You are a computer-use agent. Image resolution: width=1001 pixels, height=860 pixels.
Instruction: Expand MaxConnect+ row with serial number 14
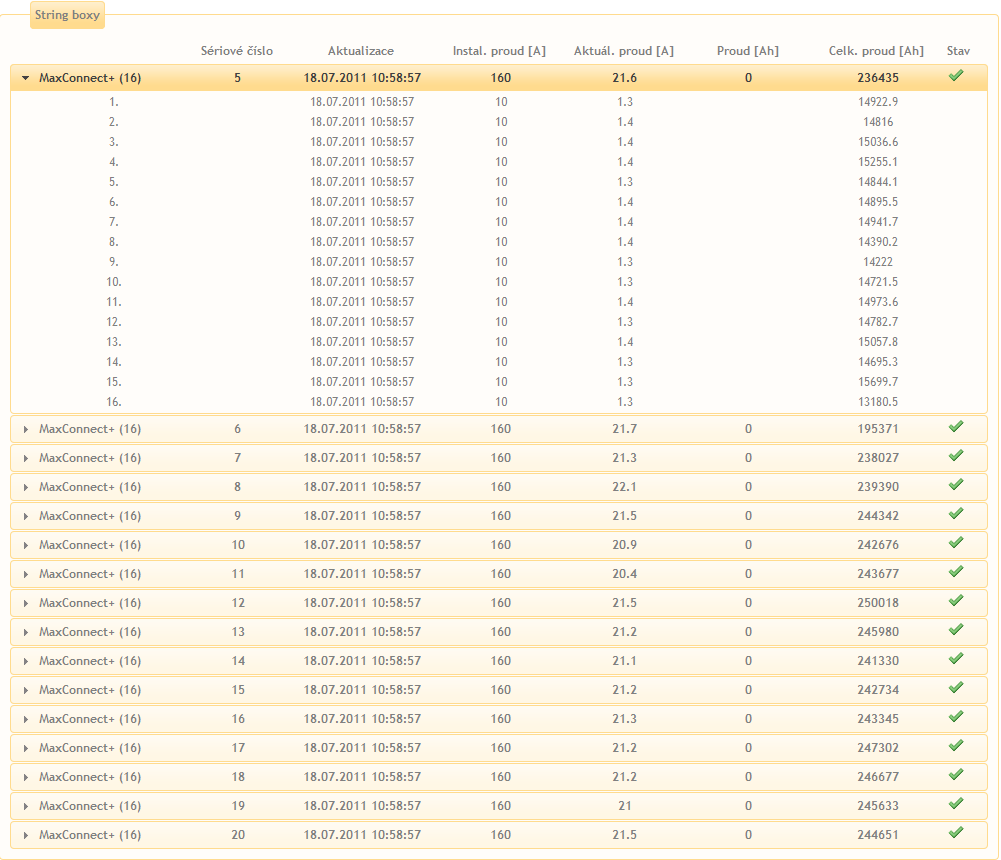(26, 661)
